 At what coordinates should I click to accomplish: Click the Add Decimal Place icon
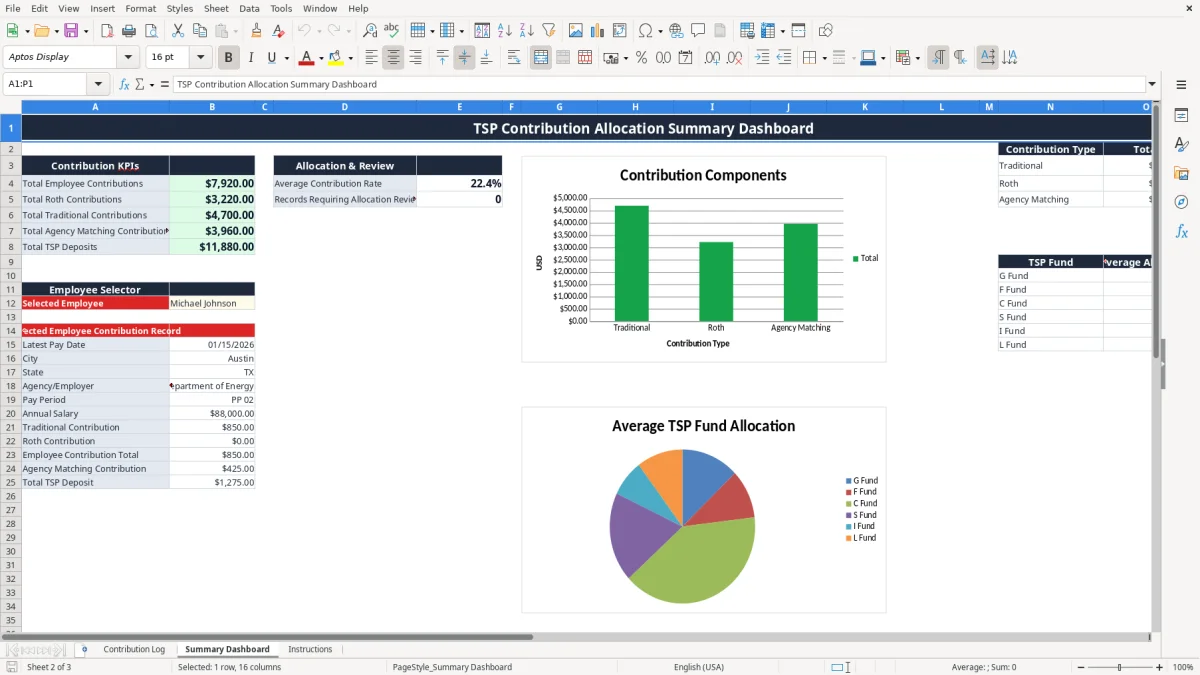coord(713,58)
